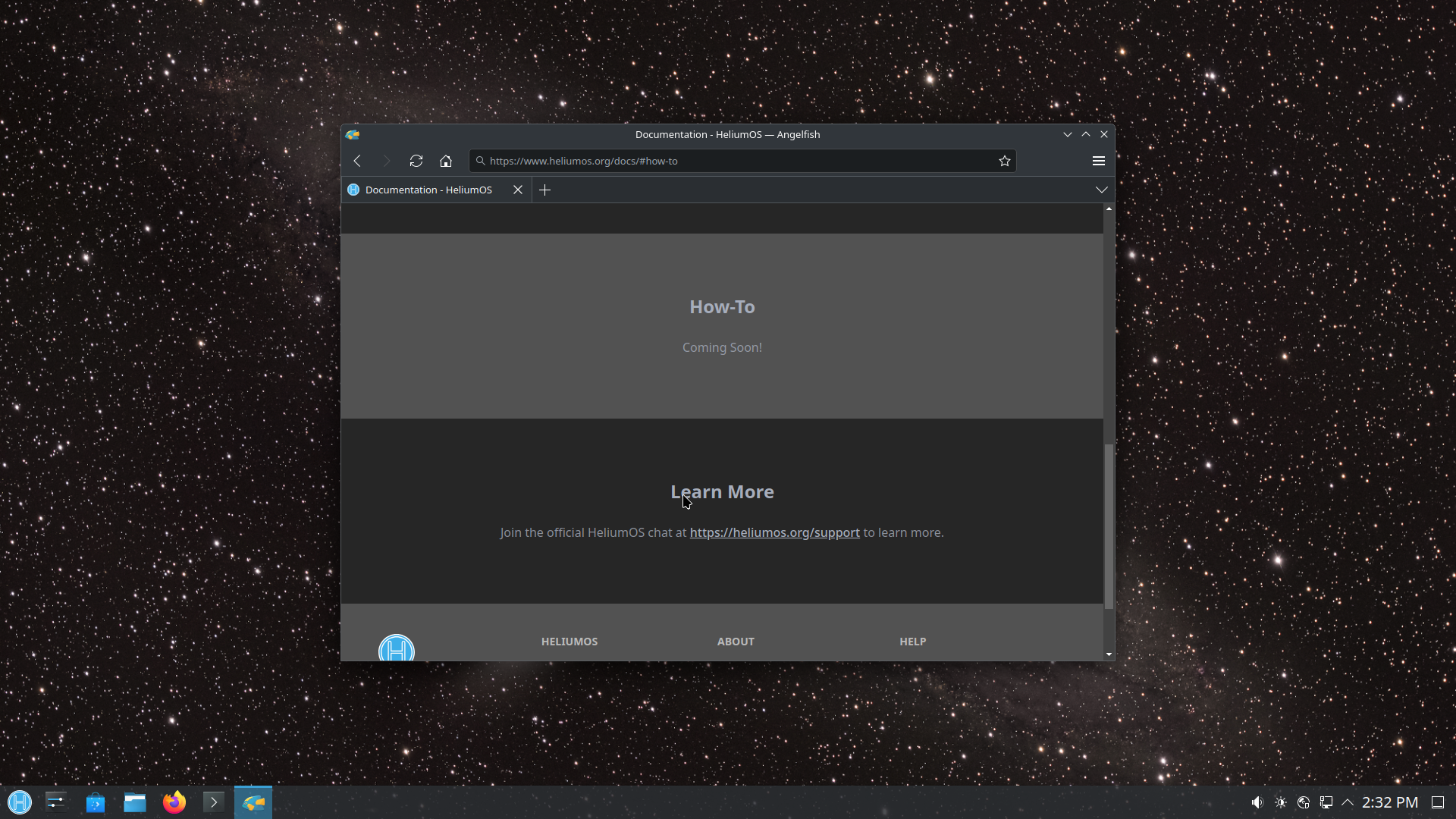The height and width of the screenshot is (819, 1456).
Task: Bookmark this page with the star icon
Action: pos(1005,161)
